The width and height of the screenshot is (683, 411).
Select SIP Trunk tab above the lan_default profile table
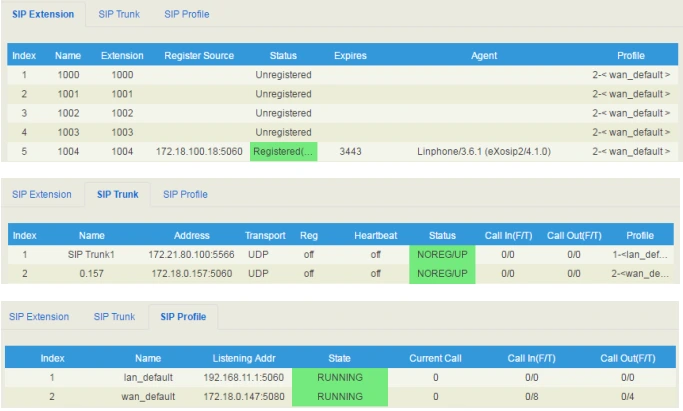[114, 317]
